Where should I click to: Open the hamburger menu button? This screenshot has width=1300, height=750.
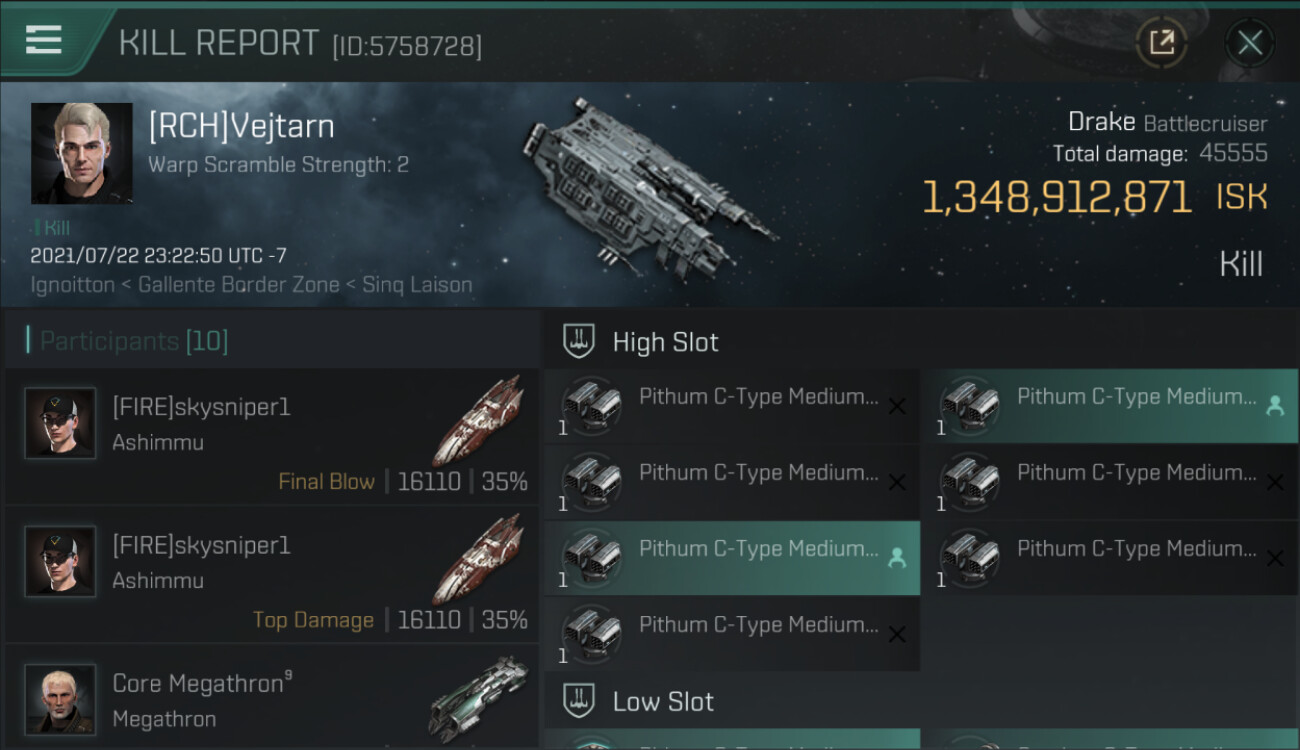tap(44, 40)
